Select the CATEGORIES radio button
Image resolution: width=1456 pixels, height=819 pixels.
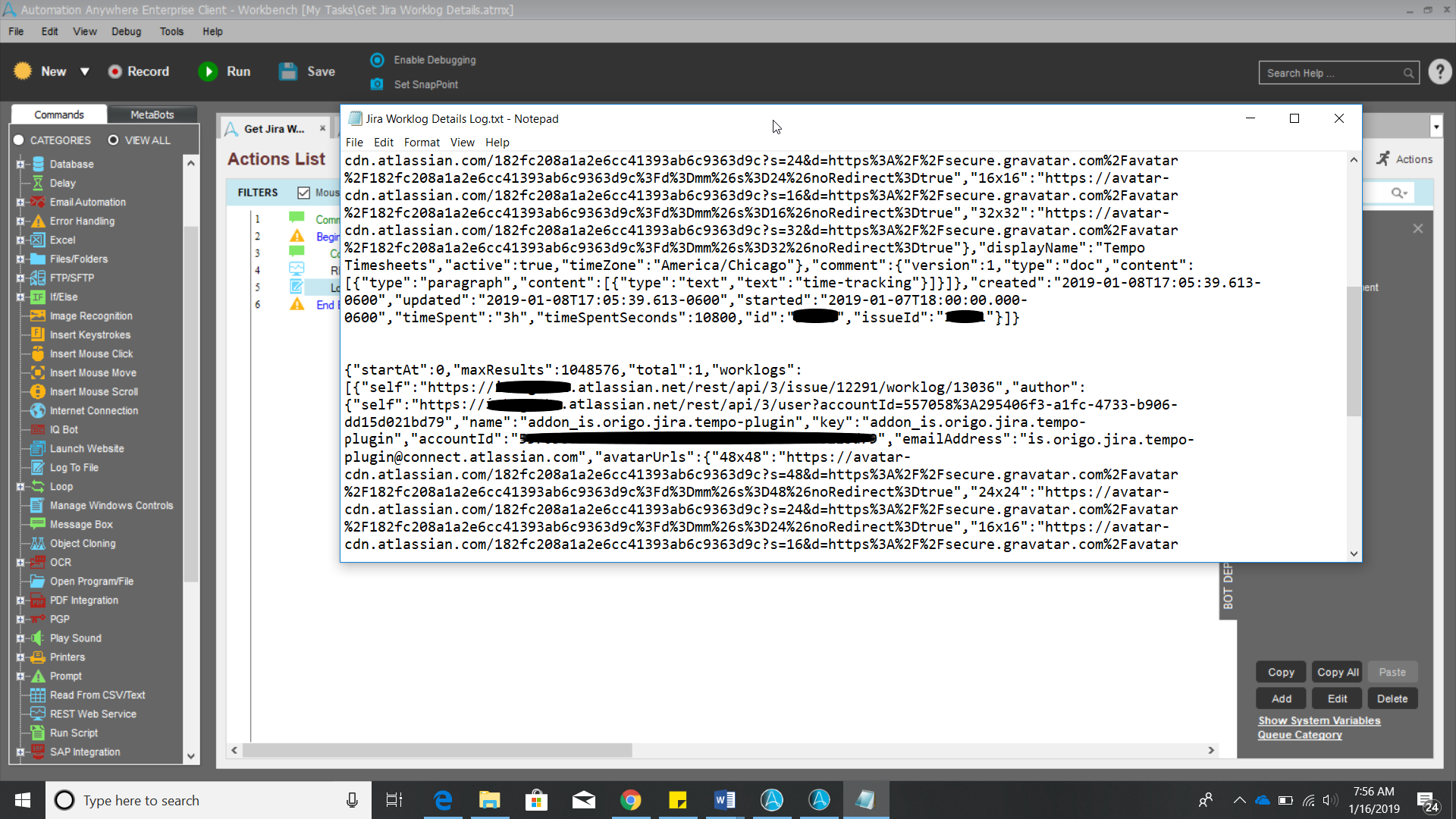[x=19, y=140]
